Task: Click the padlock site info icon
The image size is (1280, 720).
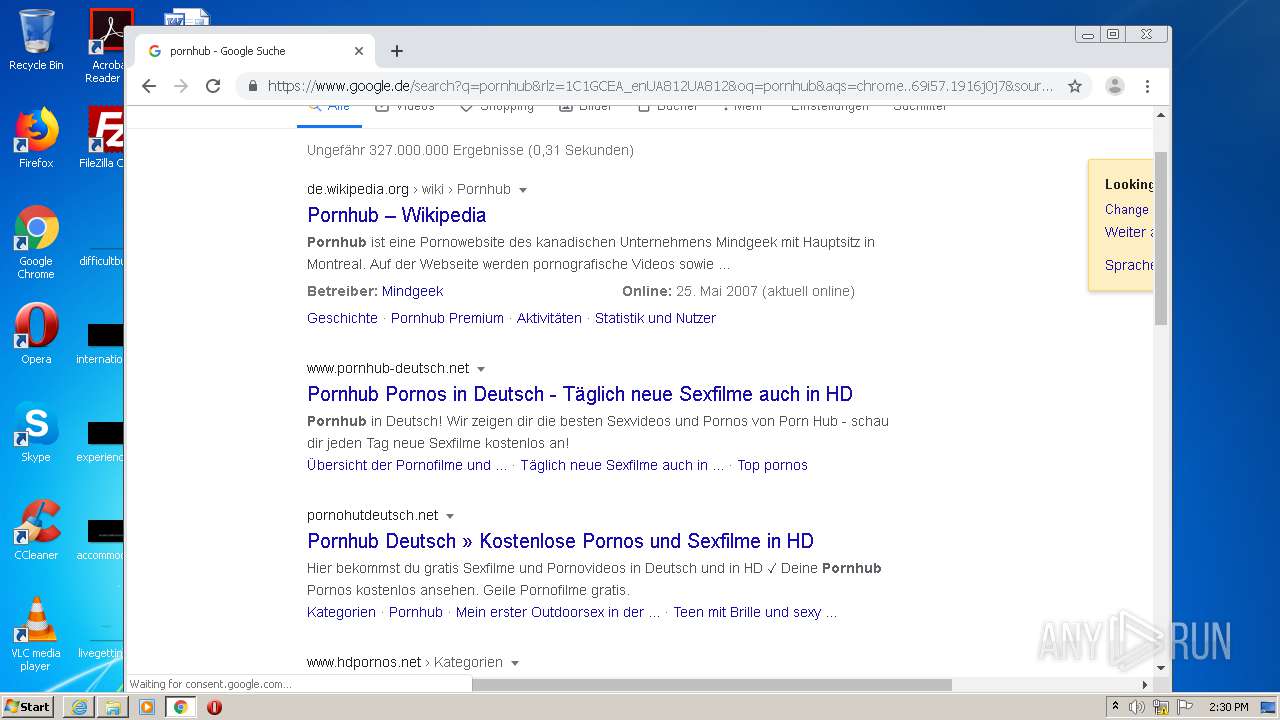Action: pos(253,86)
